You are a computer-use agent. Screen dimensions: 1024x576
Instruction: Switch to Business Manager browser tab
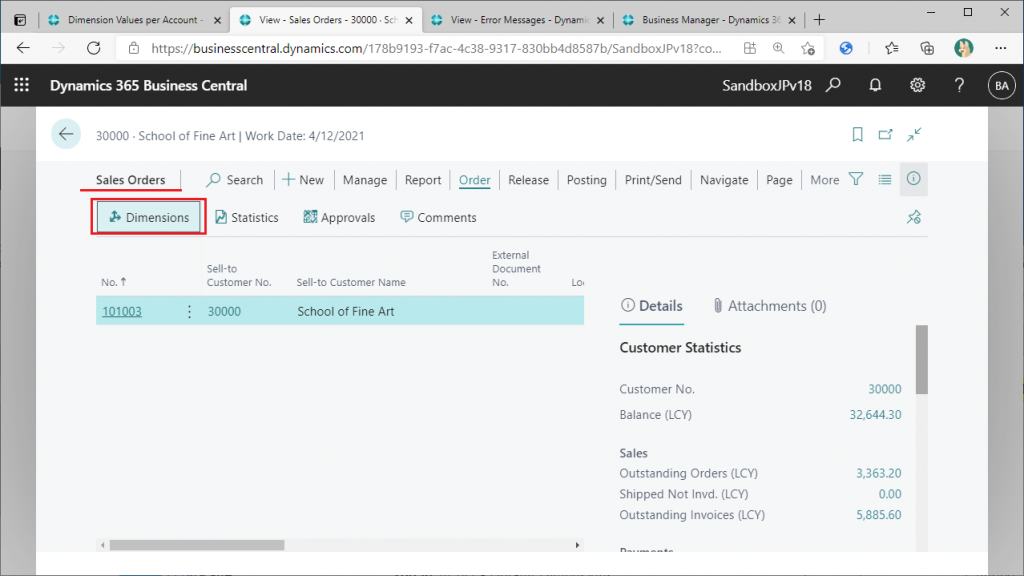pos(711,20)
